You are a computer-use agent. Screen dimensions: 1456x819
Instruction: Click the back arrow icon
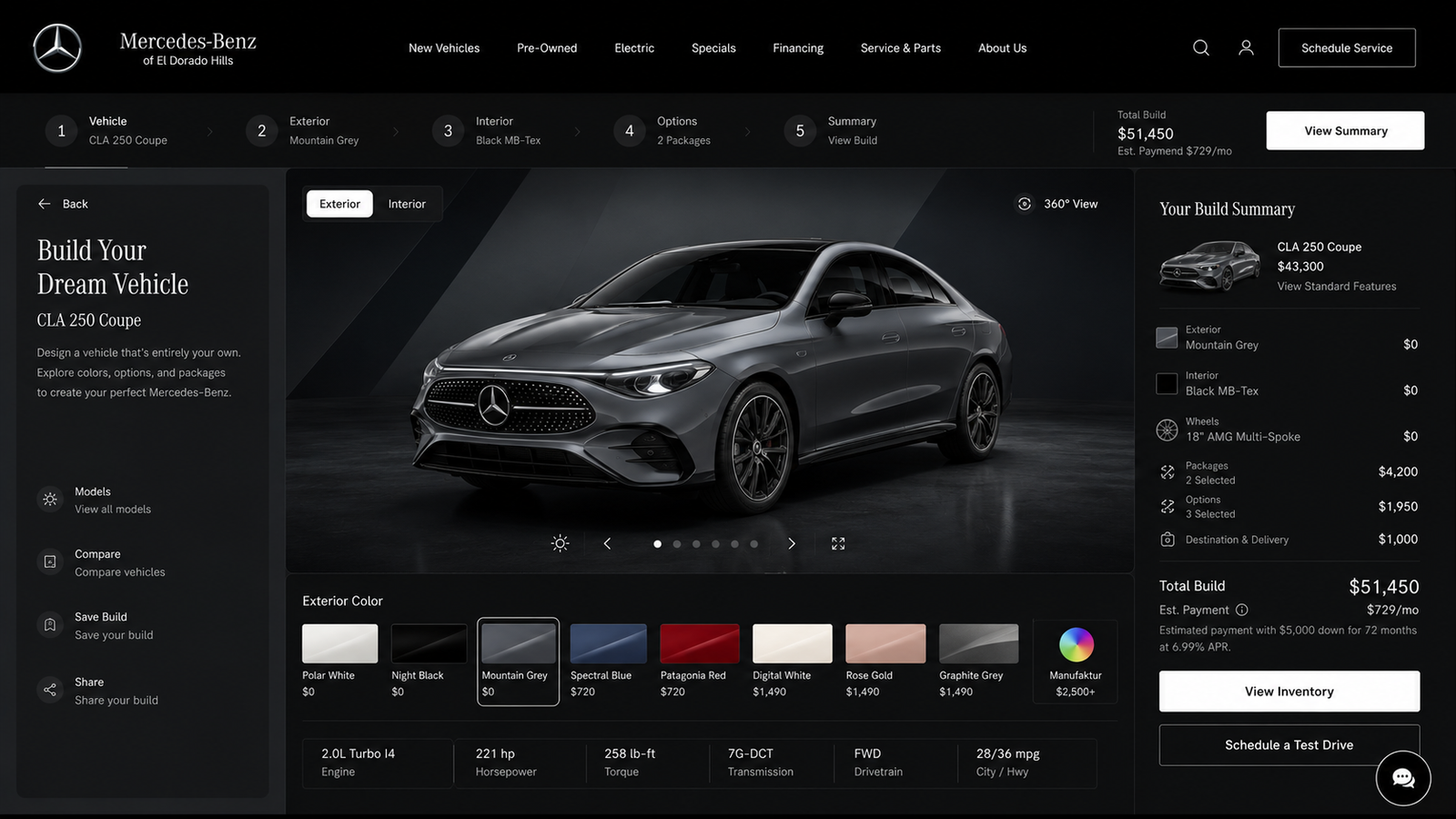pos(45,204)
